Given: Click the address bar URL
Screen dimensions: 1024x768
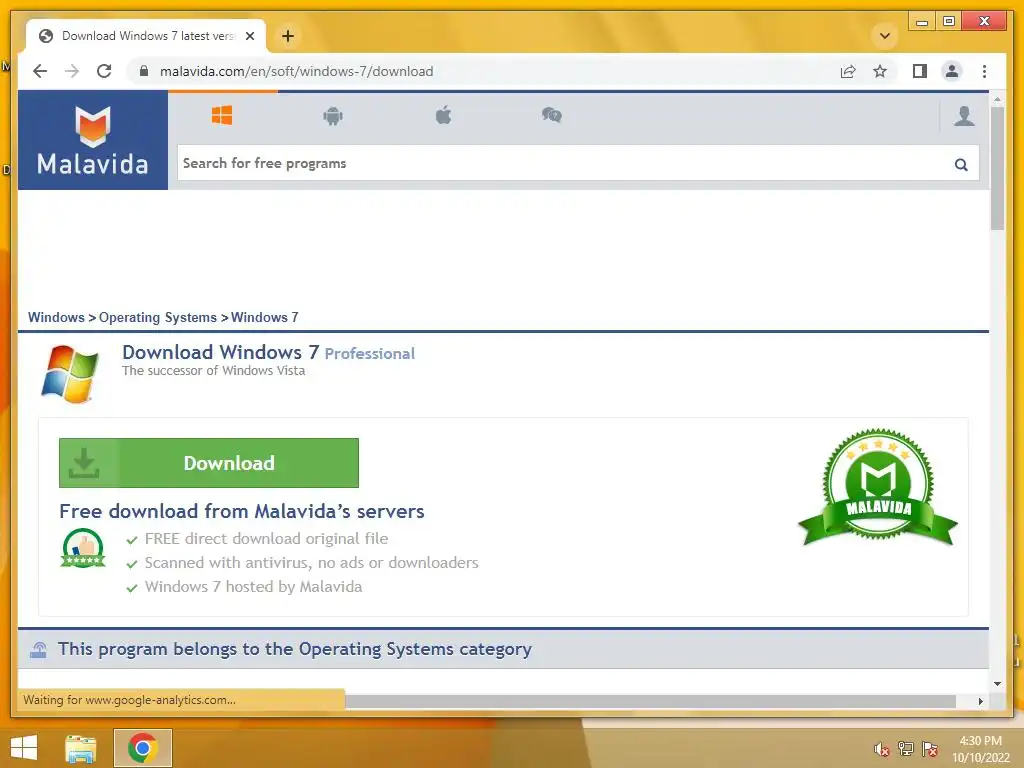Looking at the screenshot, I should 296,71.
